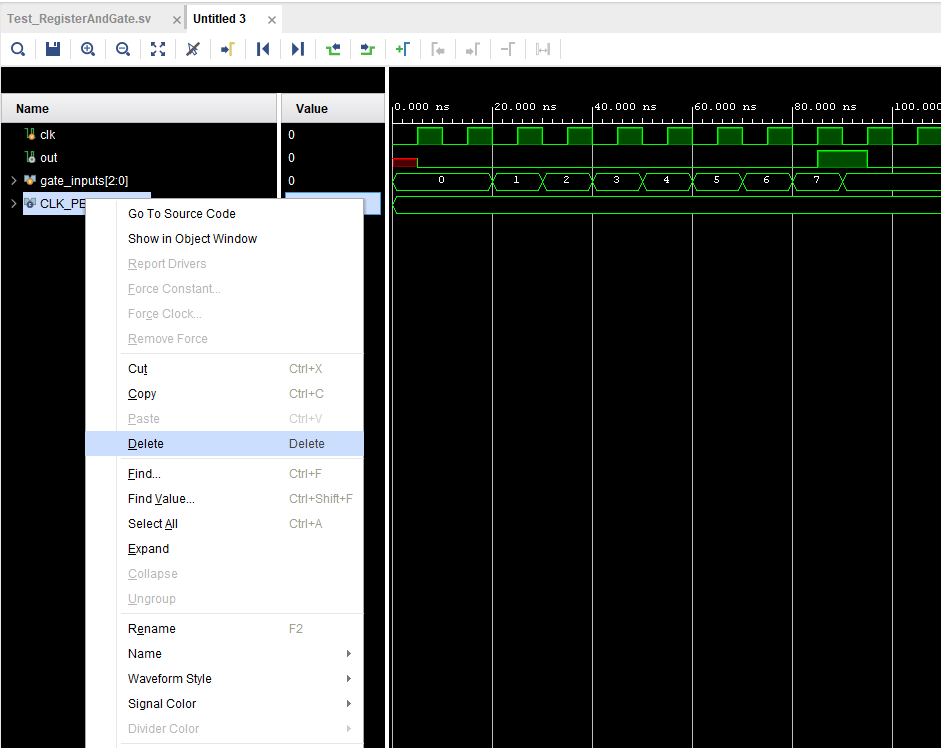Click the Next marker toolbar icon
This screenshot has height=748, width=941.
(473, 49)
